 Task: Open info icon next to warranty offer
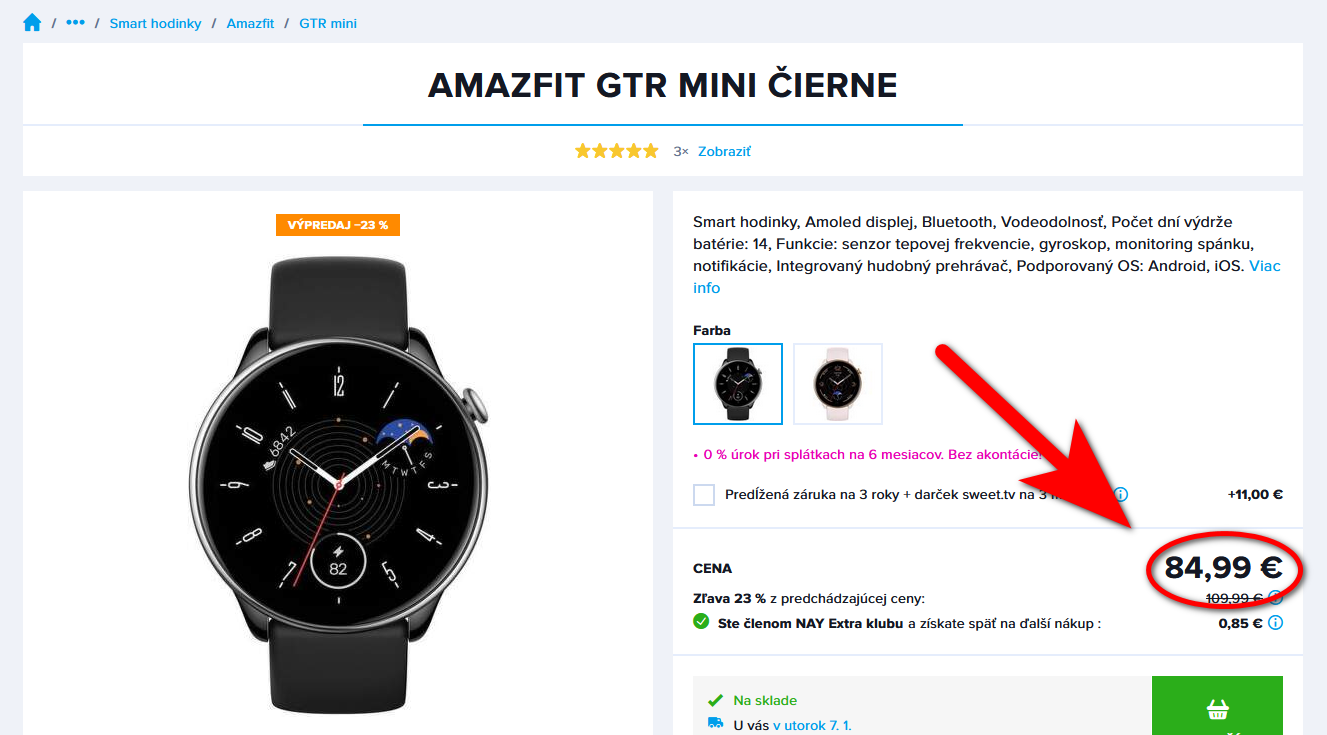(1121, 494)
